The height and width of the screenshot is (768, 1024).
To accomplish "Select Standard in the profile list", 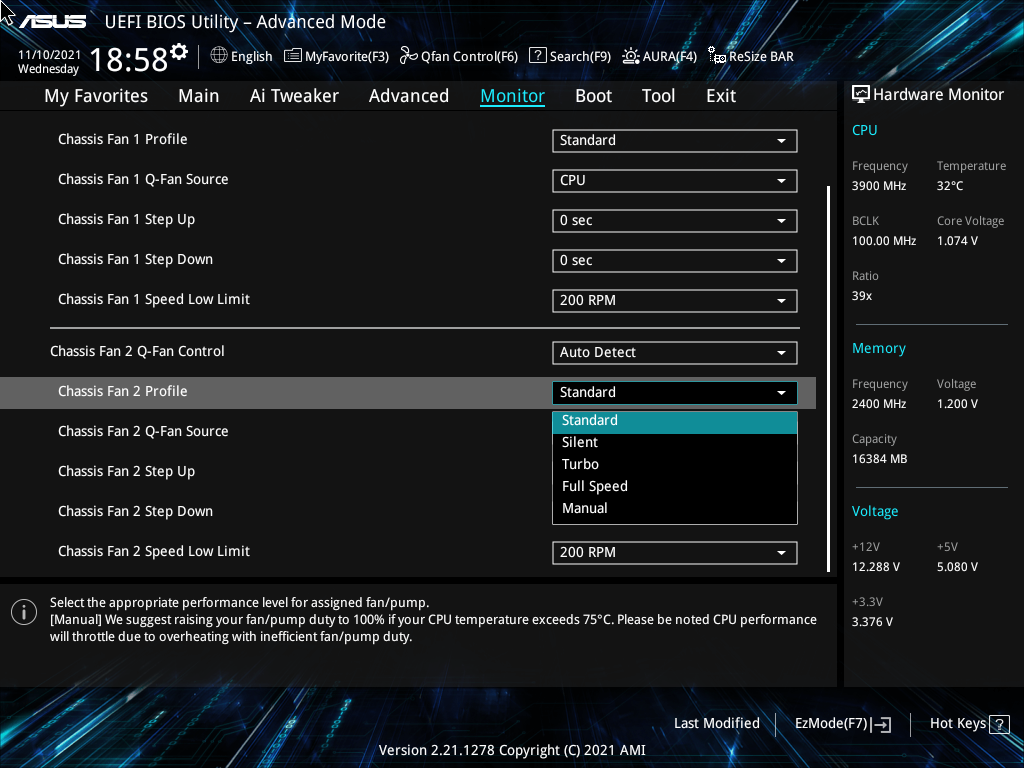I will tap(675, 421).
